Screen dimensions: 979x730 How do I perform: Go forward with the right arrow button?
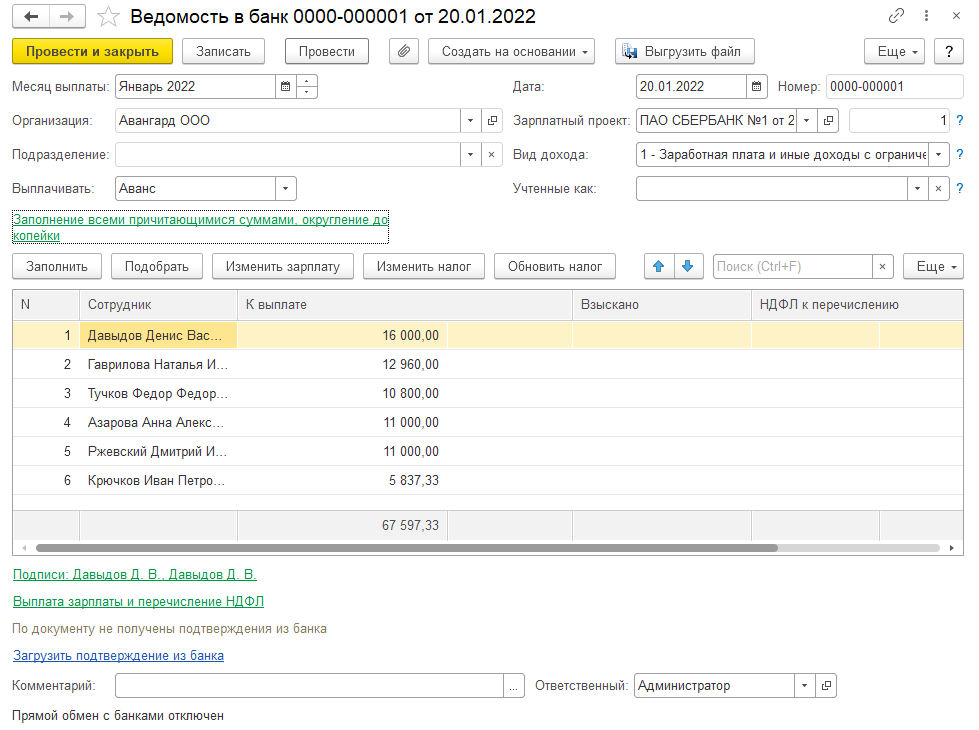coord(67,17)
